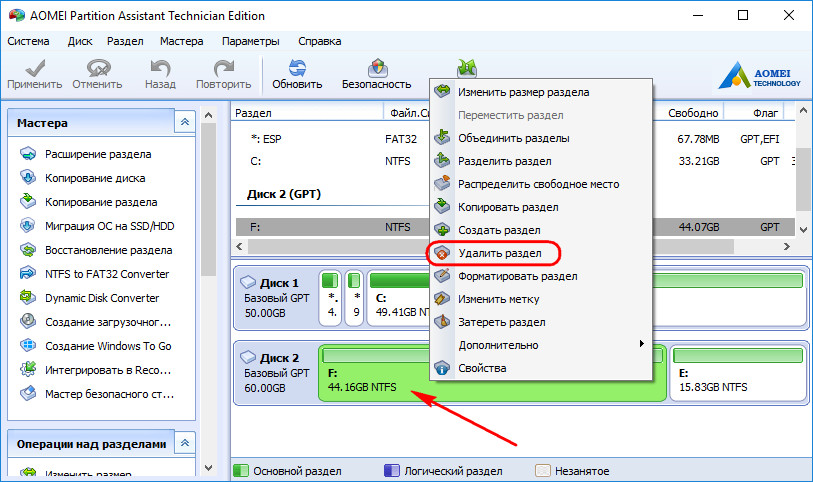Click the Apply (Применить) toolbar icon

point(34,72)
